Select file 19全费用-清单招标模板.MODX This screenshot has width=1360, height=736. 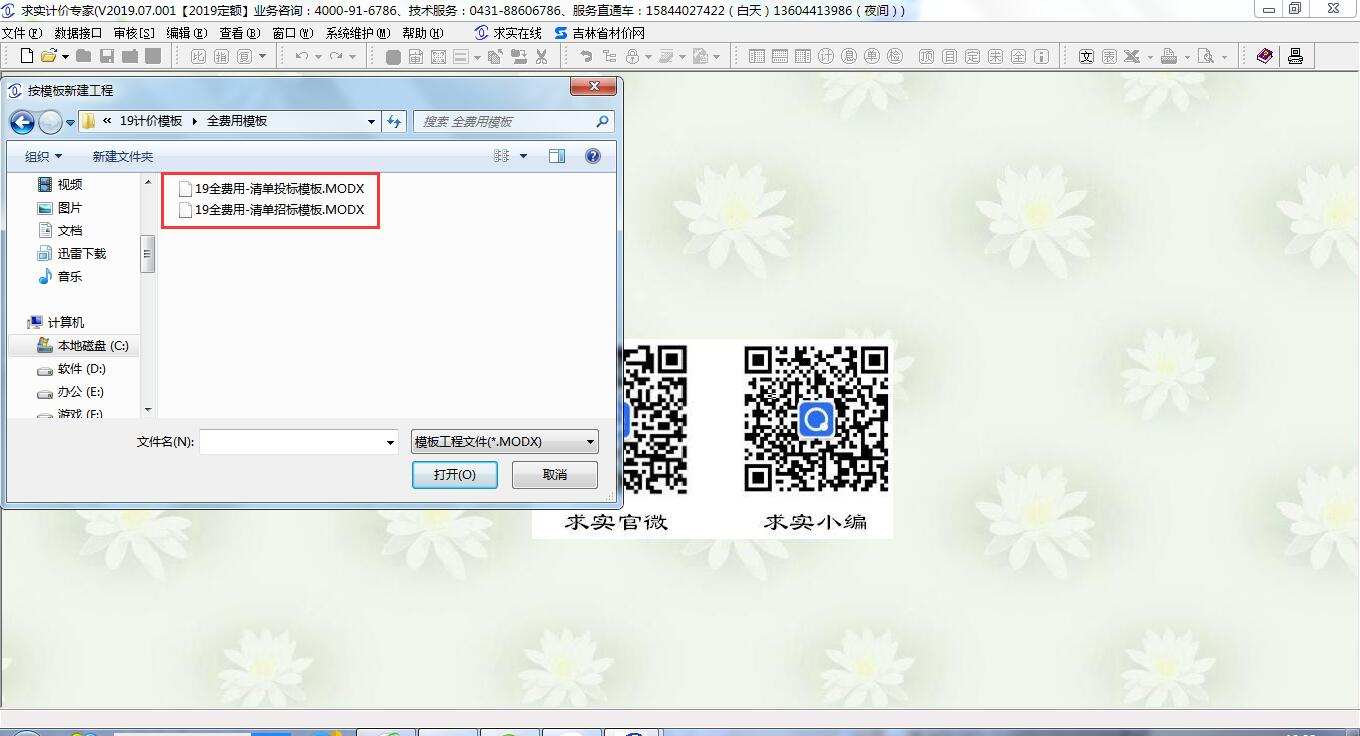click(271, 210)
